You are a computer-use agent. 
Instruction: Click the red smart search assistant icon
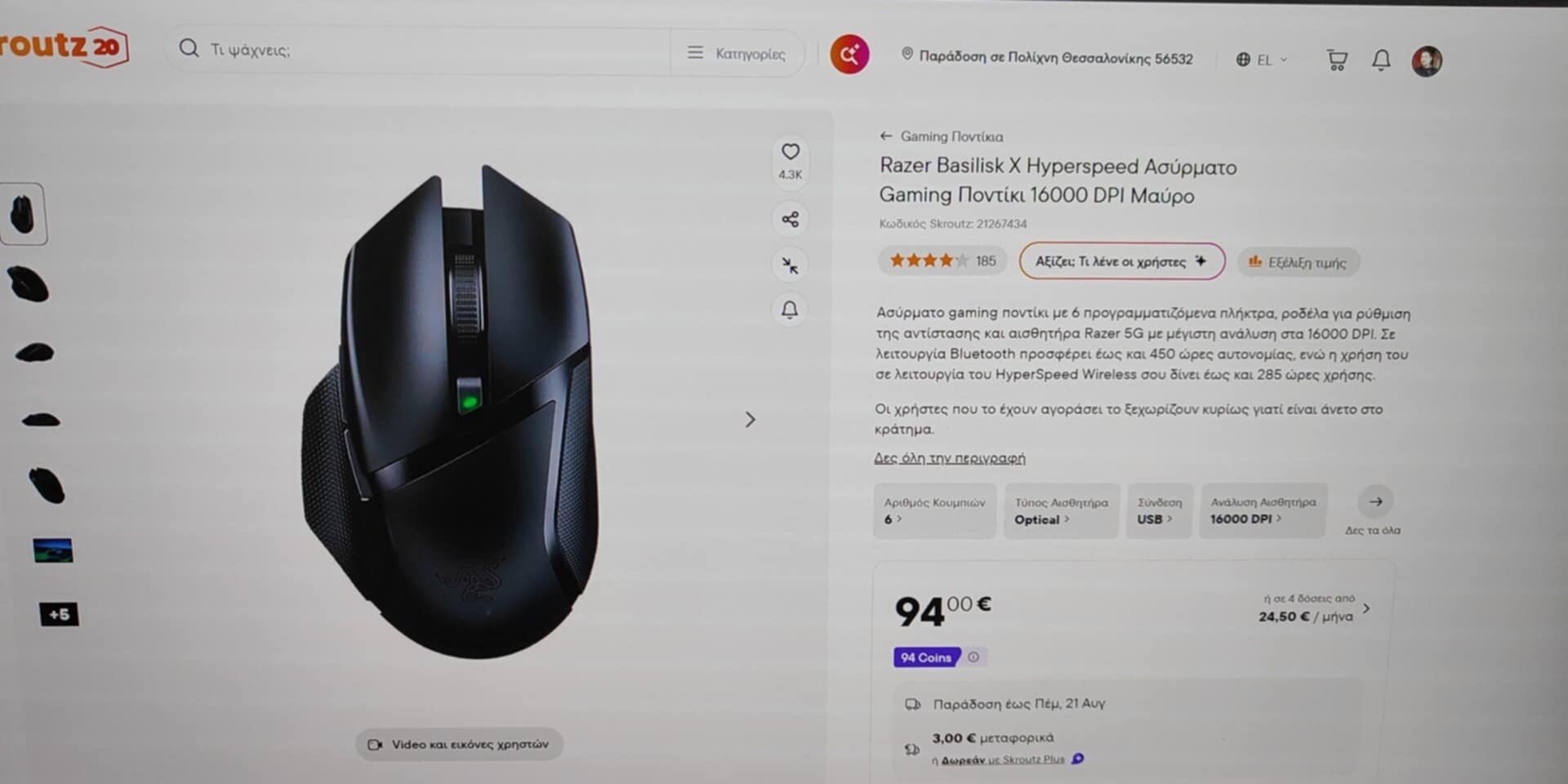[x=849, y=55]
